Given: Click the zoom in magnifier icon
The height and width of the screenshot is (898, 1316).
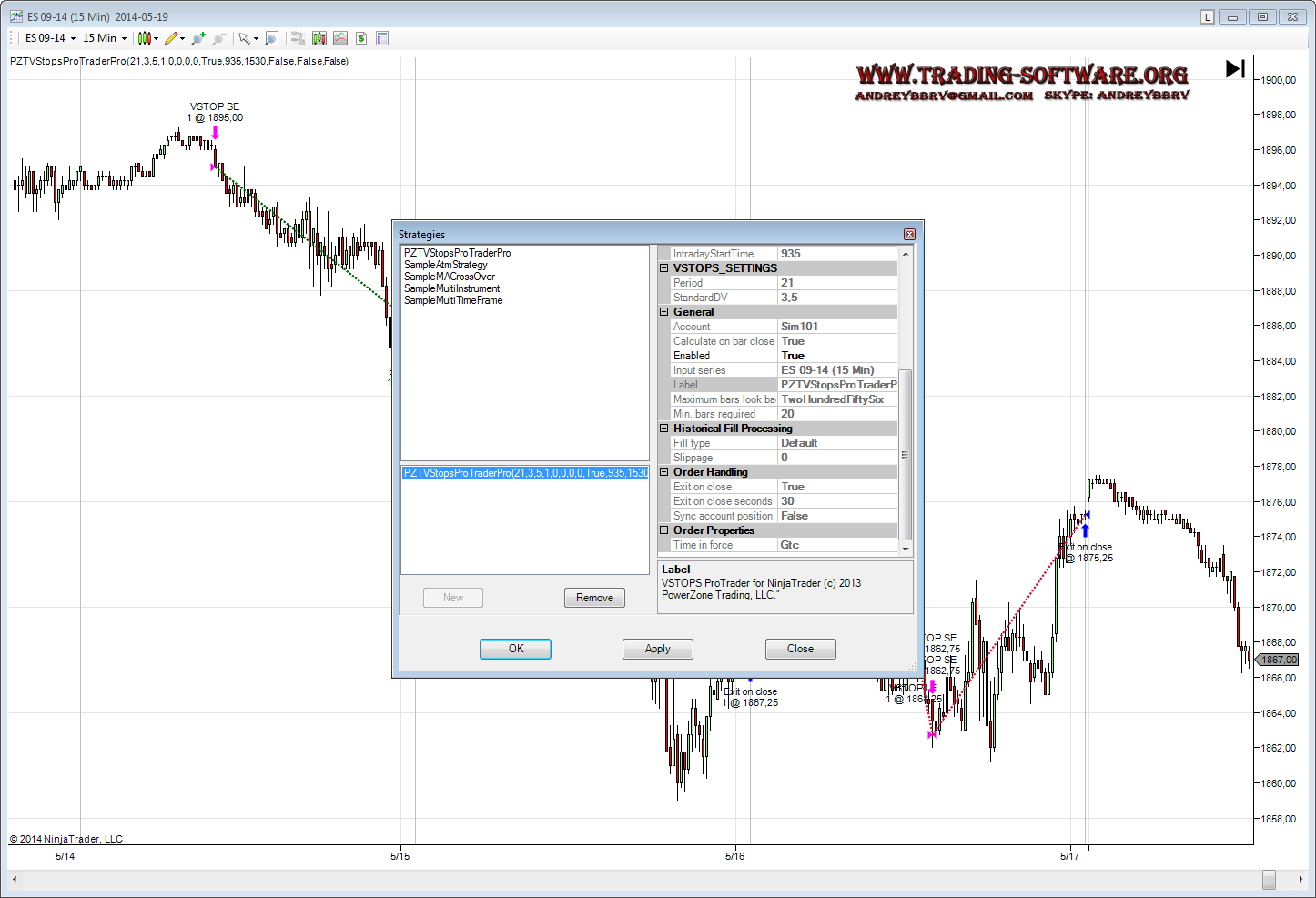Looking at the screenshot, I should click(198, 38).
